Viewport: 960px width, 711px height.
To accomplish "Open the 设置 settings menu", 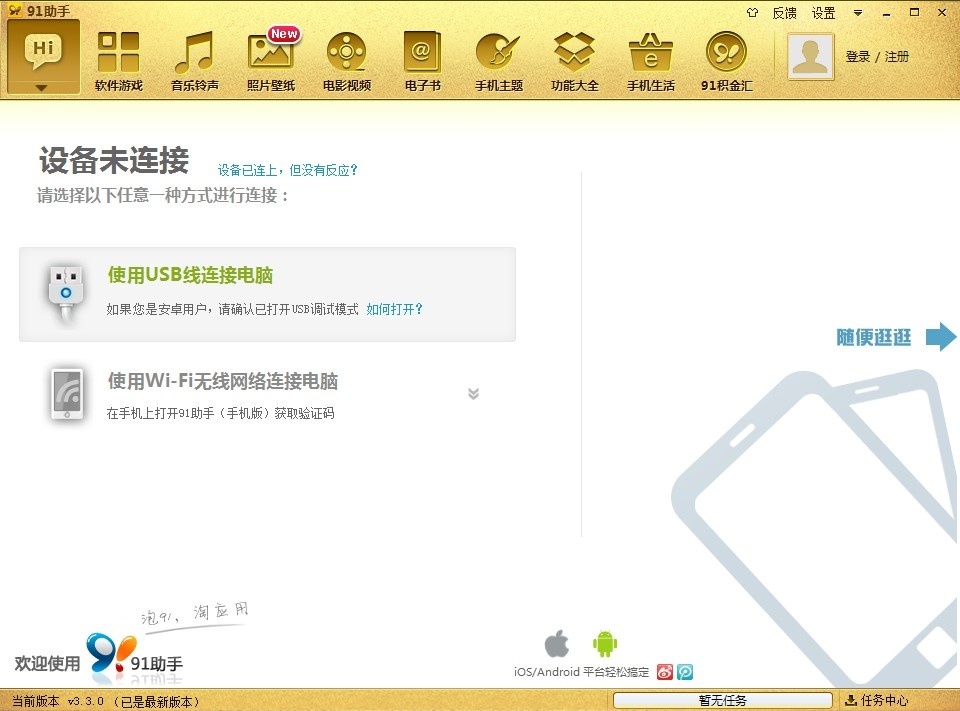I will 823,13.
